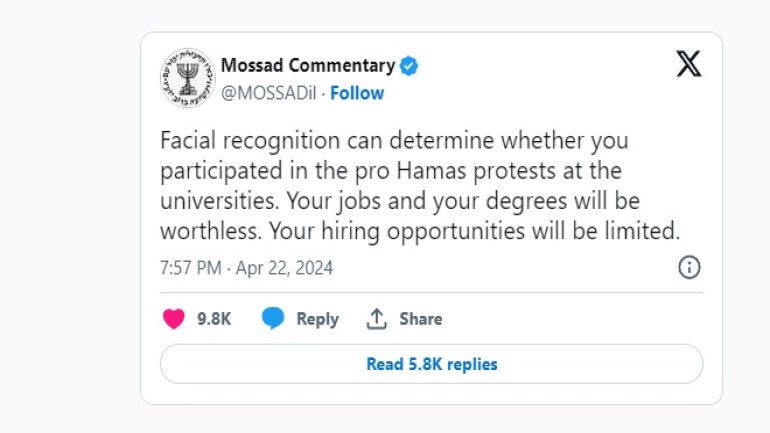Click the Apr 22, 2024 date link
This screenshot has width=770, height=433.
[284, 268]
